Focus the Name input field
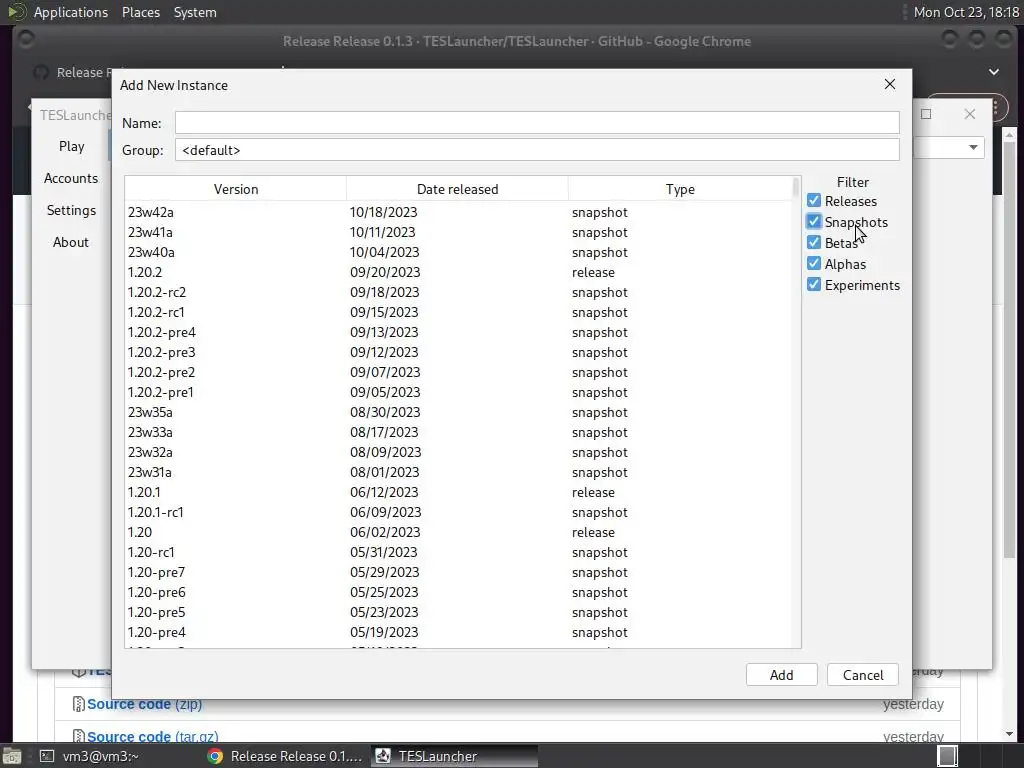Viewport: 1024px width, 768px height. 537,123
